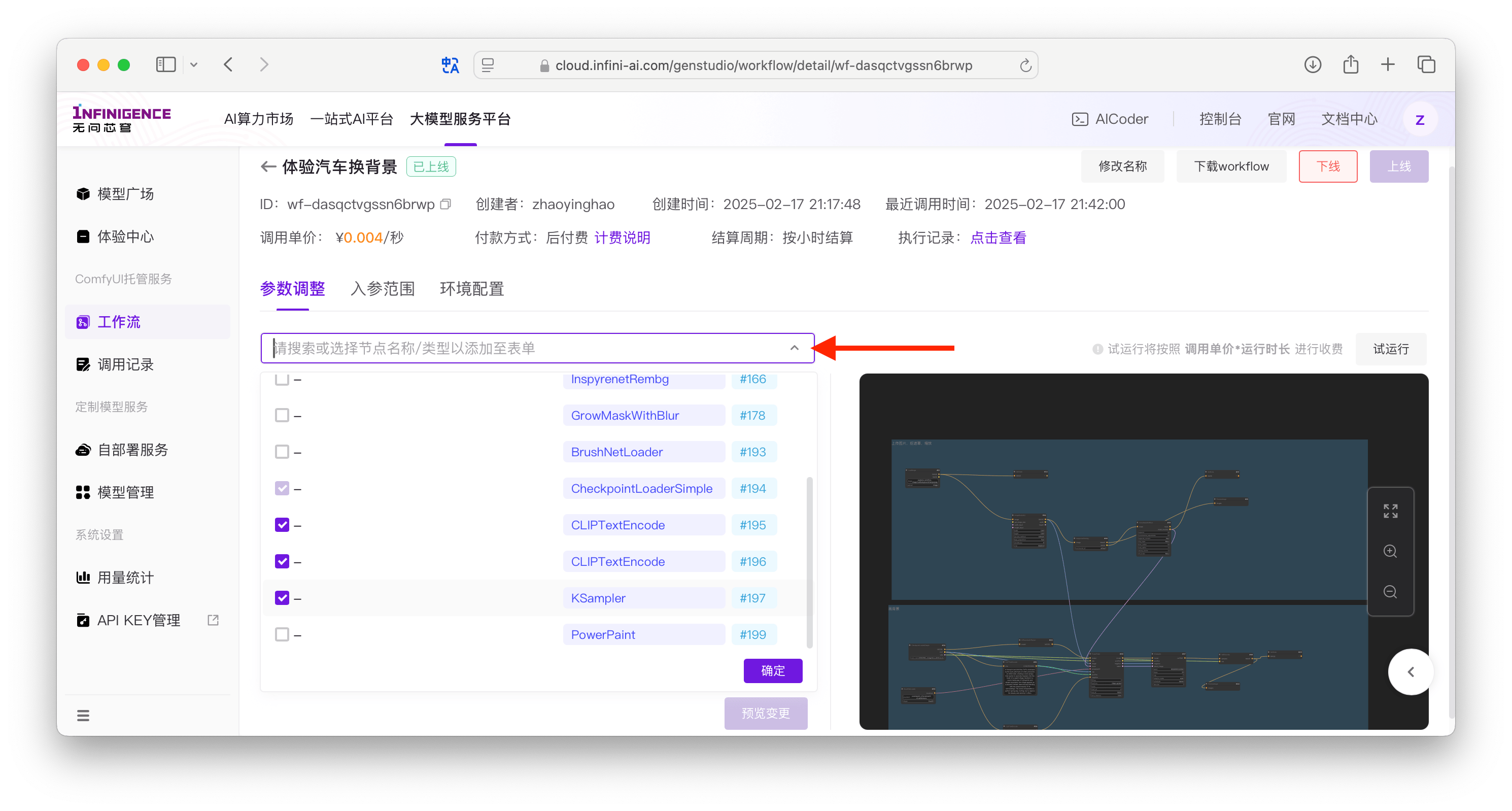
Task: Collapse the node search dropdown chevron
Action: [x=794, y=348]
